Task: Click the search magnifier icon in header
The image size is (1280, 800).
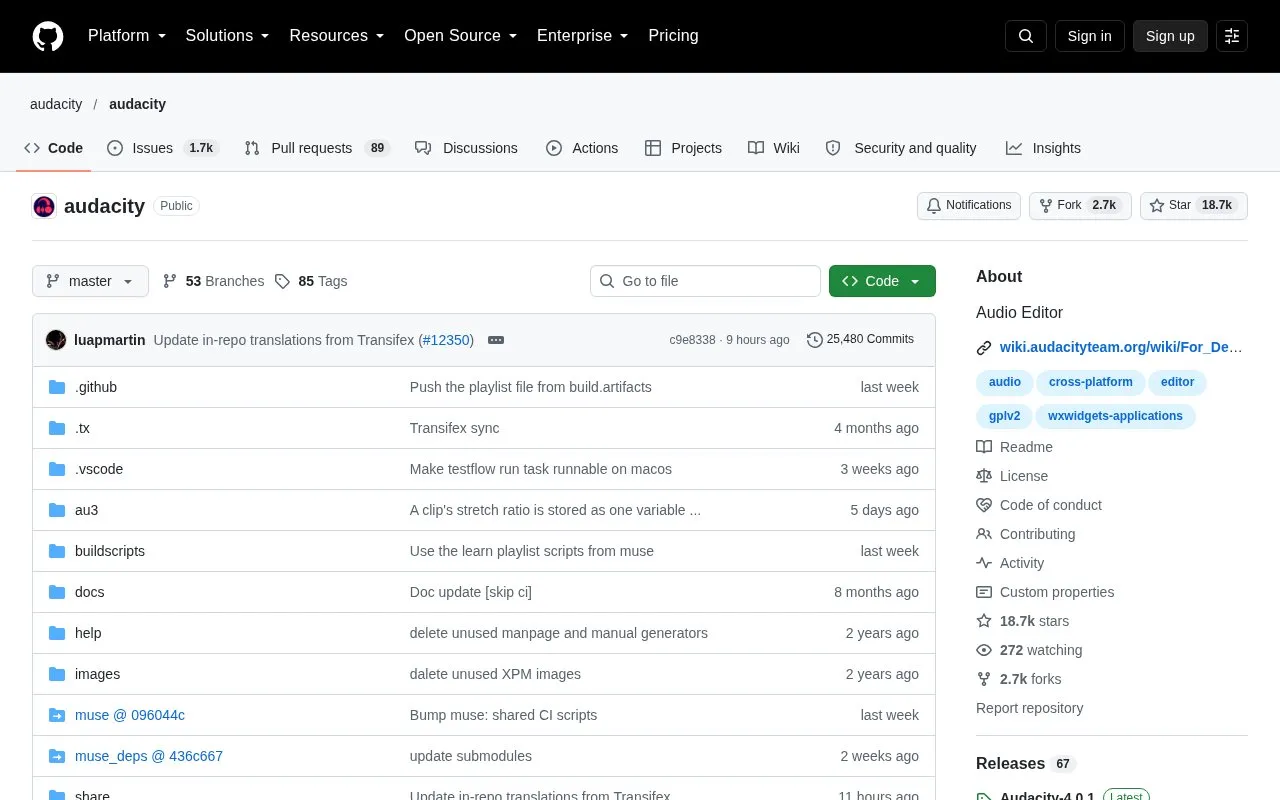Action: click(1026, 36)
